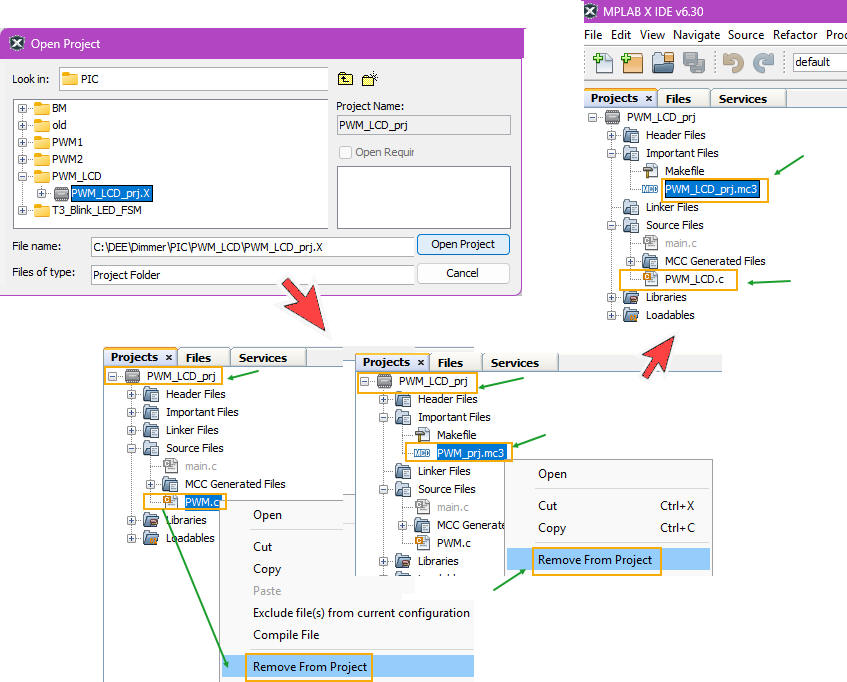
Task: Expand the PWM1 folder in the tree
Action: click(23, 142)
